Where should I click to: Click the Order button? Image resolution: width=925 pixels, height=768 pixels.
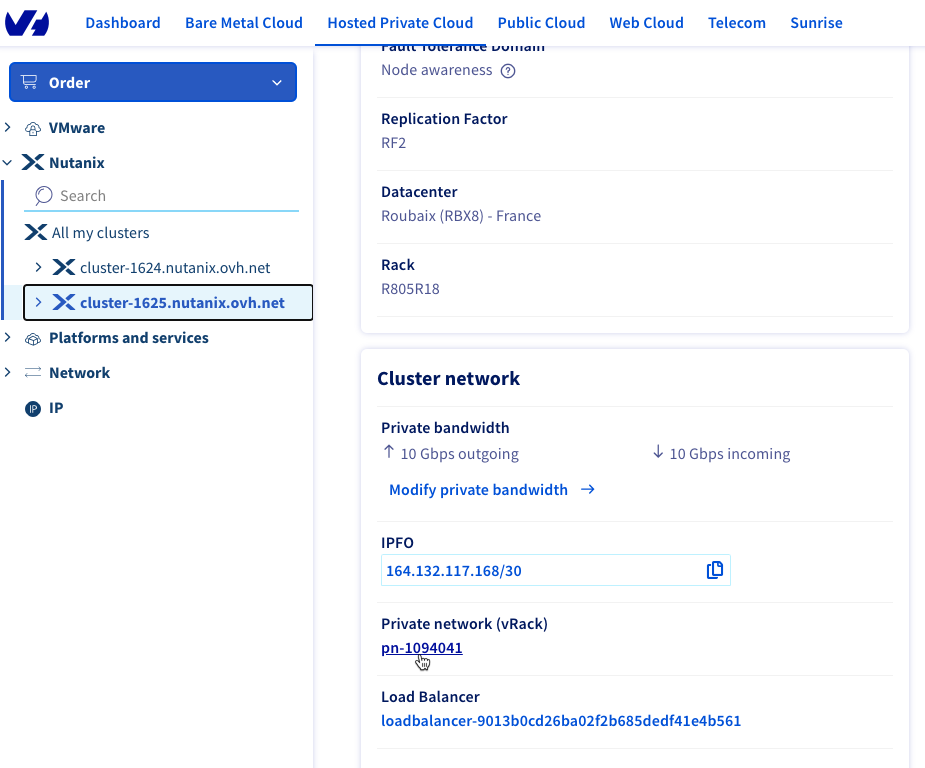pyautogui.click(x=153, y=82)
